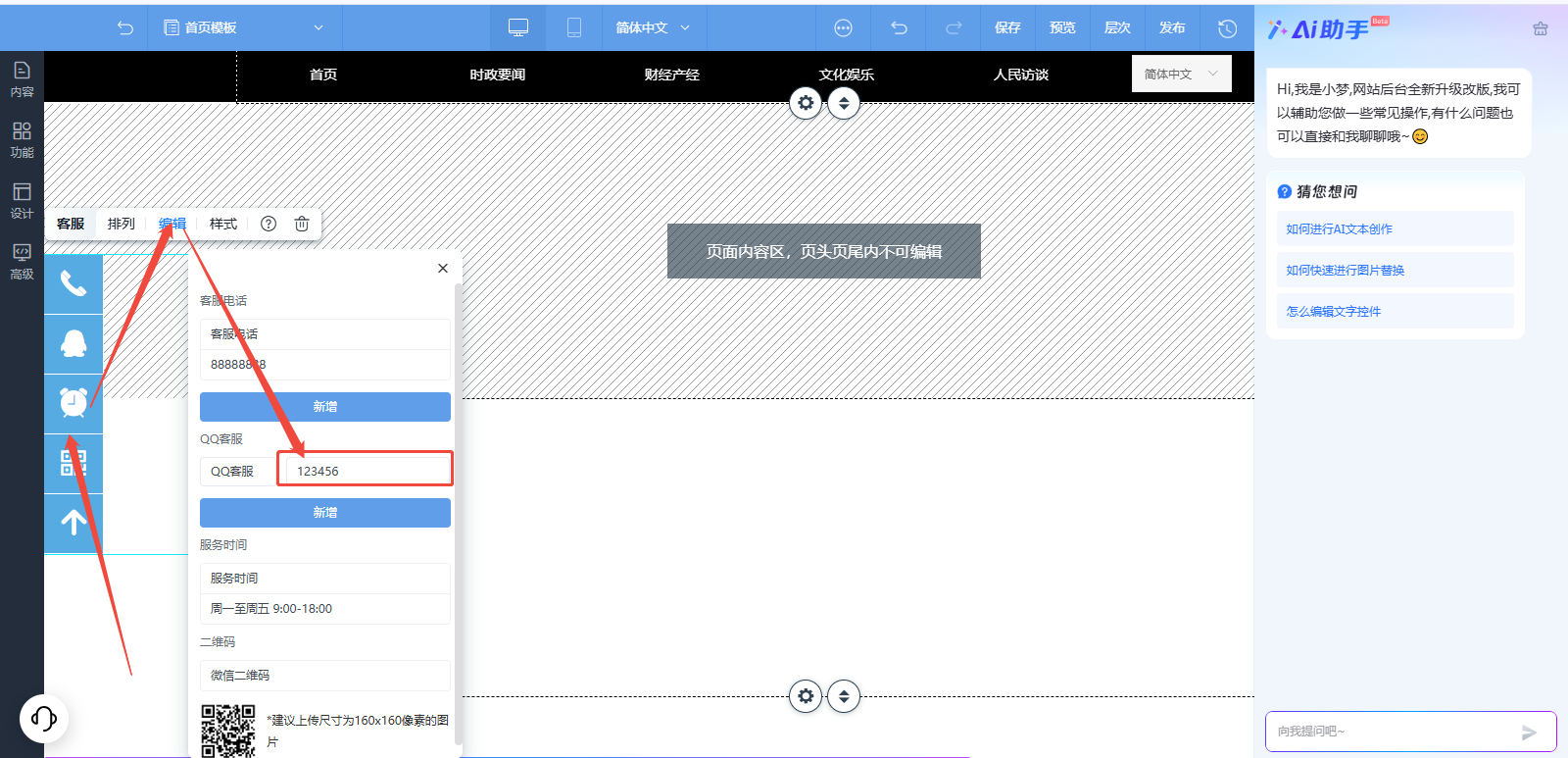Viewport: 1568px width, 758px height.
Task: Click the 服务时间 name field
Action: pyautogui.click(x=325, y=579)
